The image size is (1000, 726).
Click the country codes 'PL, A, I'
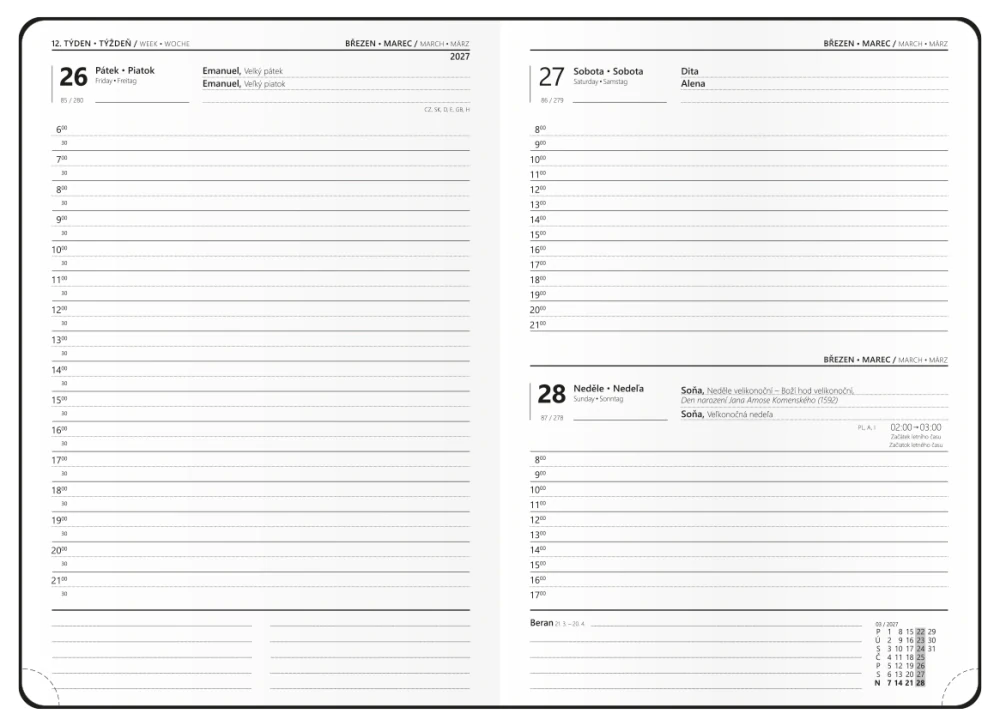pyautogui.click(x=867, y=427)
